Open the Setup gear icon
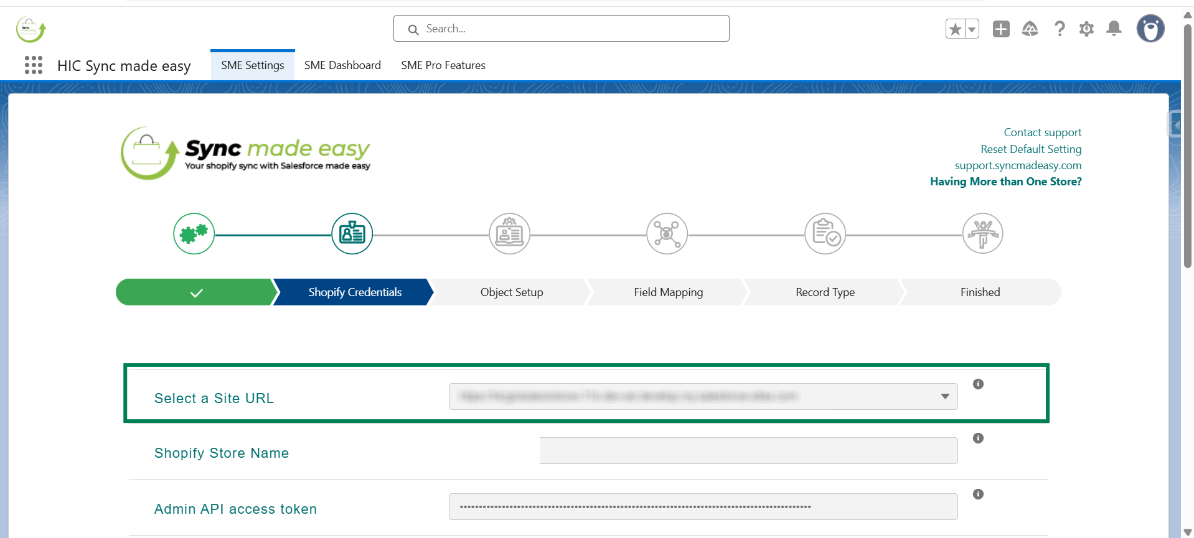The height and width of the screenshot is (538, 1194). click(1087, 29)
